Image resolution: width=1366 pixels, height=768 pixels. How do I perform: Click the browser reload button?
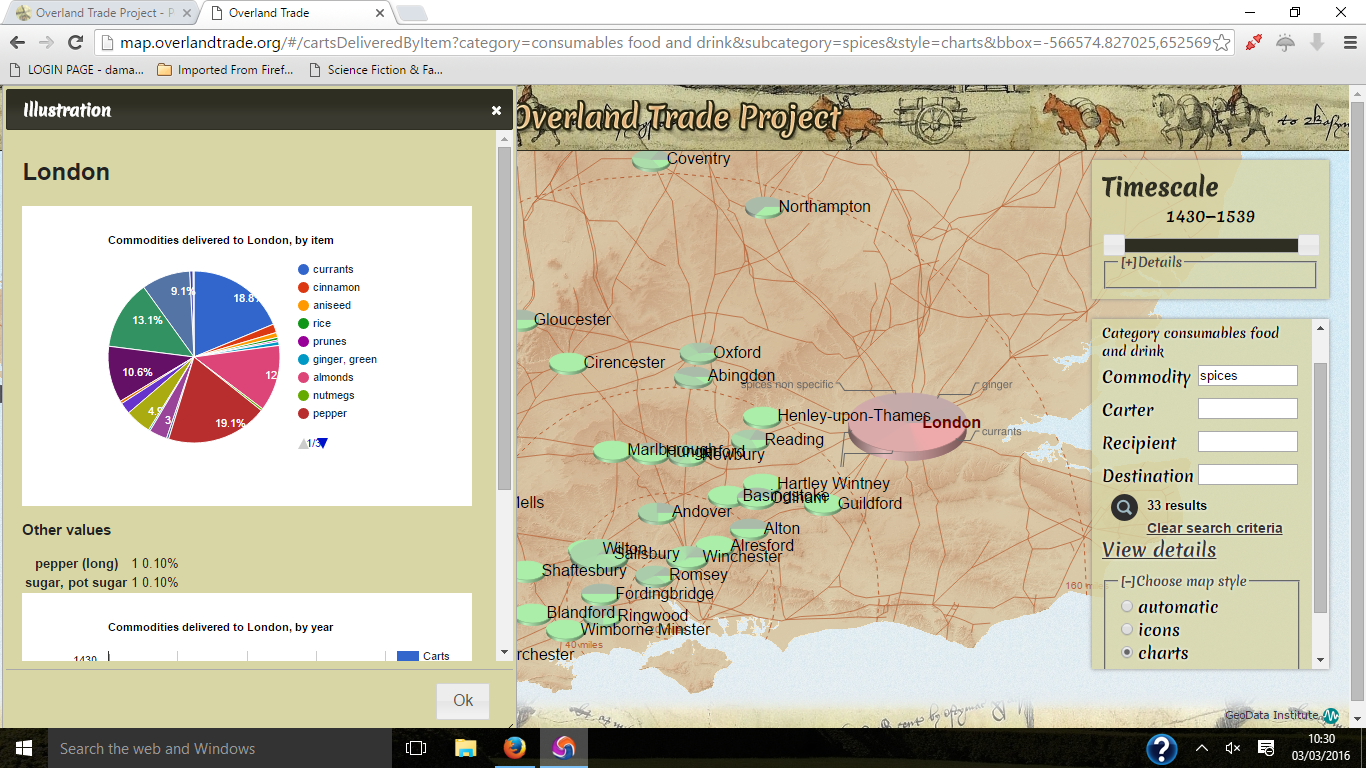(75, 42)
